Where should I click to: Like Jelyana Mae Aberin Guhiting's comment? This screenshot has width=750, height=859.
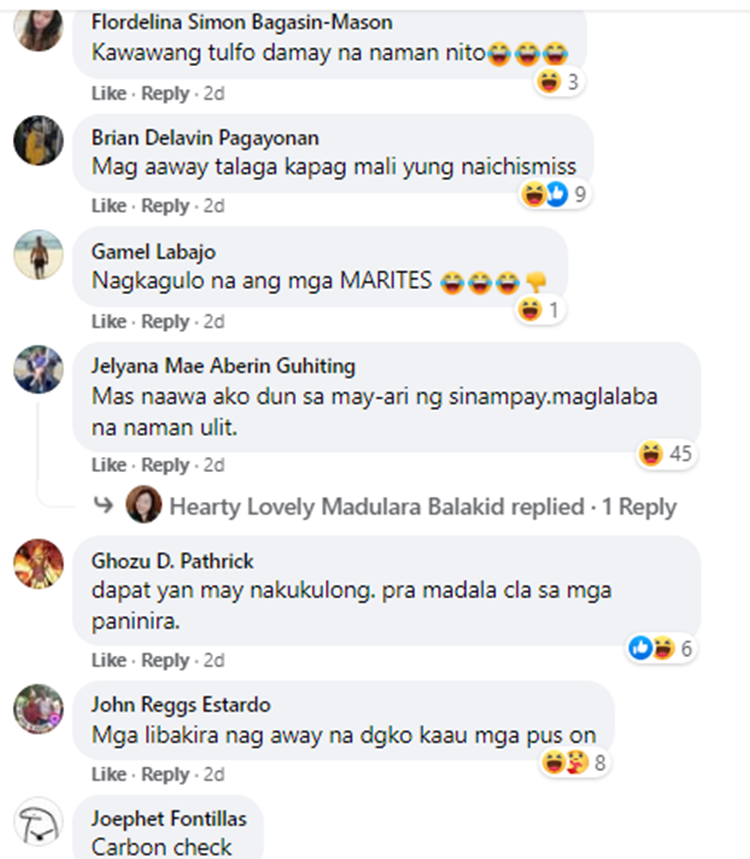click(x=108, y=465)
